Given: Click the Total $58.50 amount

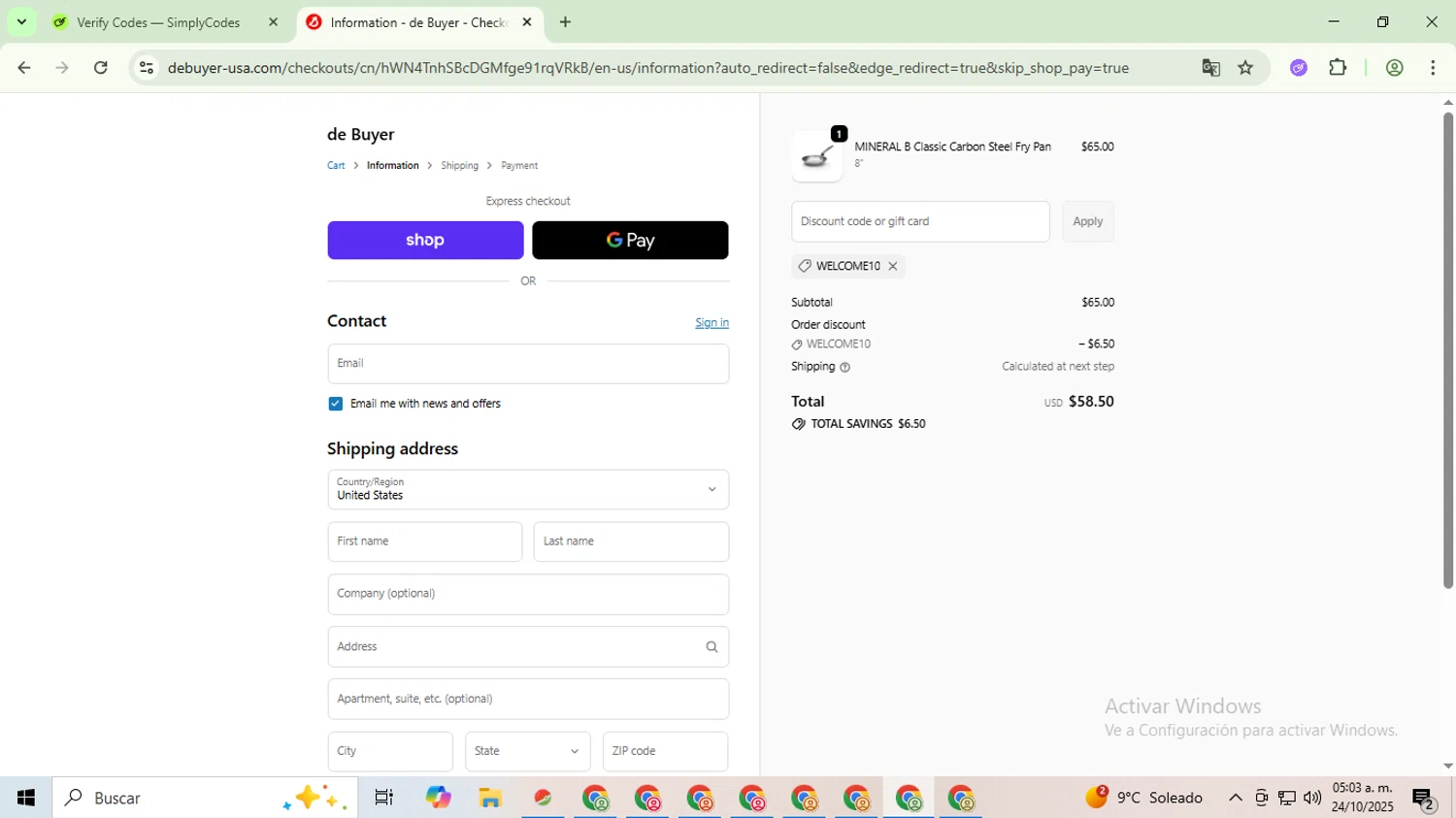Looking at the screenshot, I should pos(1091,402).
